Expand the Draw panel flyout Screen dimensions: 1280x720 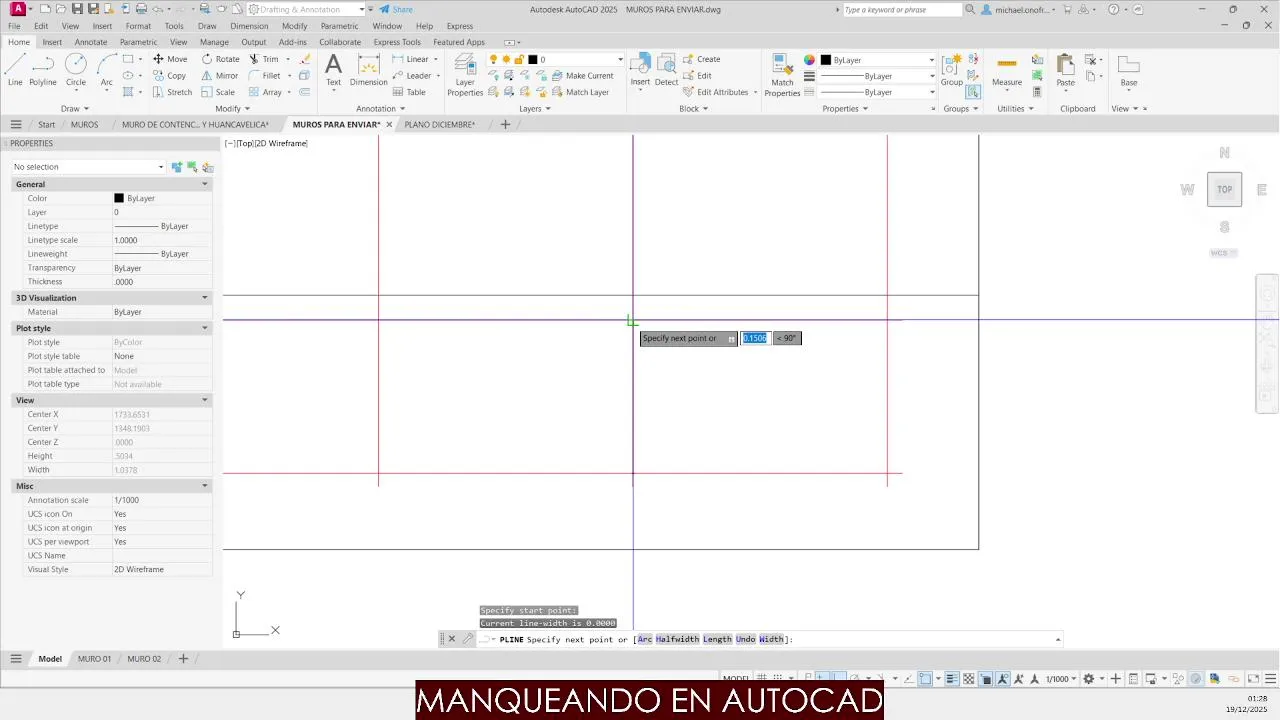[x=75, y=108]
